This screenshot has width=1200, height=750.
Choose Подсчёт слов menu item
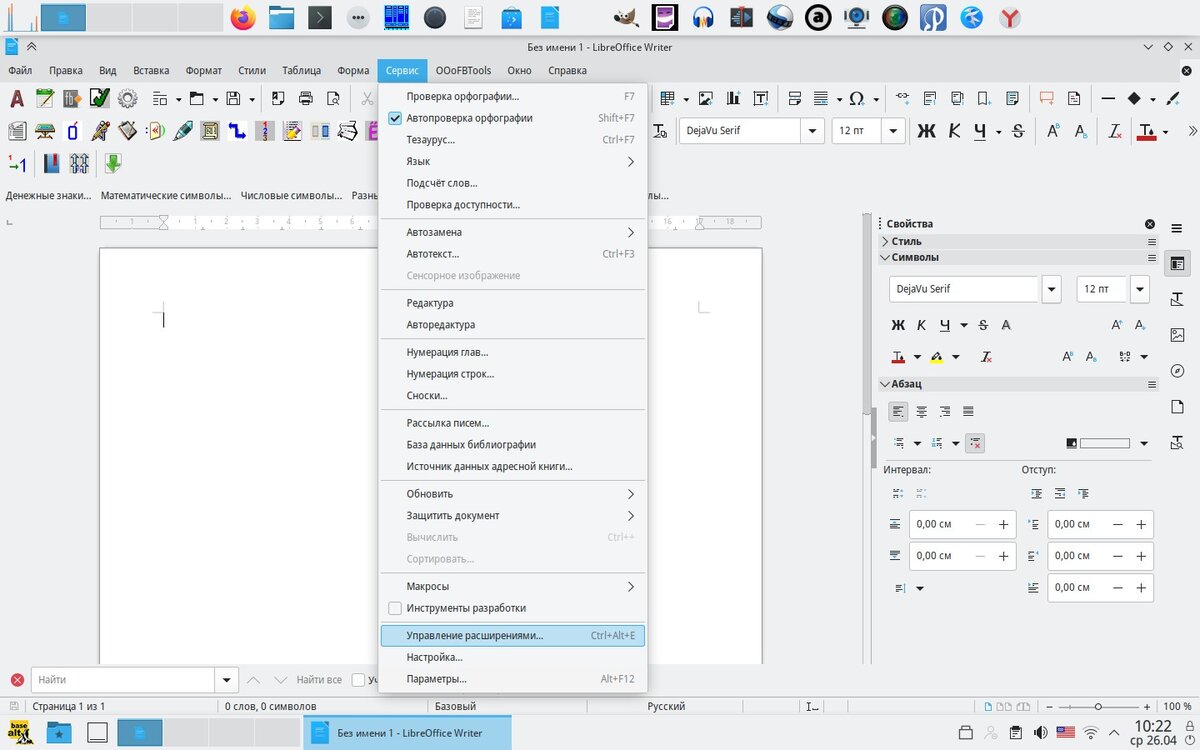click(513, 183)
